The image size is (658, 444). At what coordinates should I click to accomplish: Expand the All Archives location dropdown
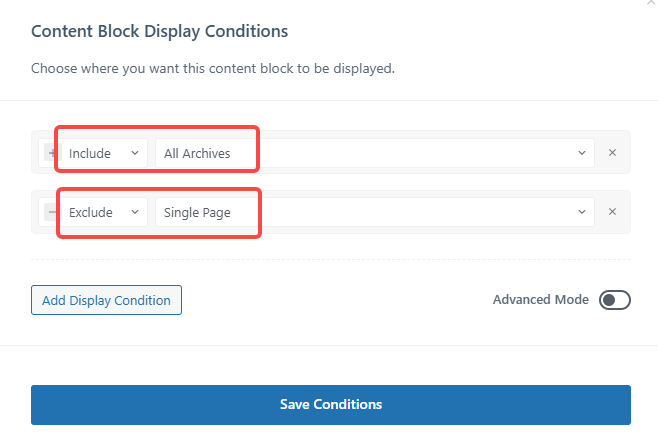pos(370,153)
